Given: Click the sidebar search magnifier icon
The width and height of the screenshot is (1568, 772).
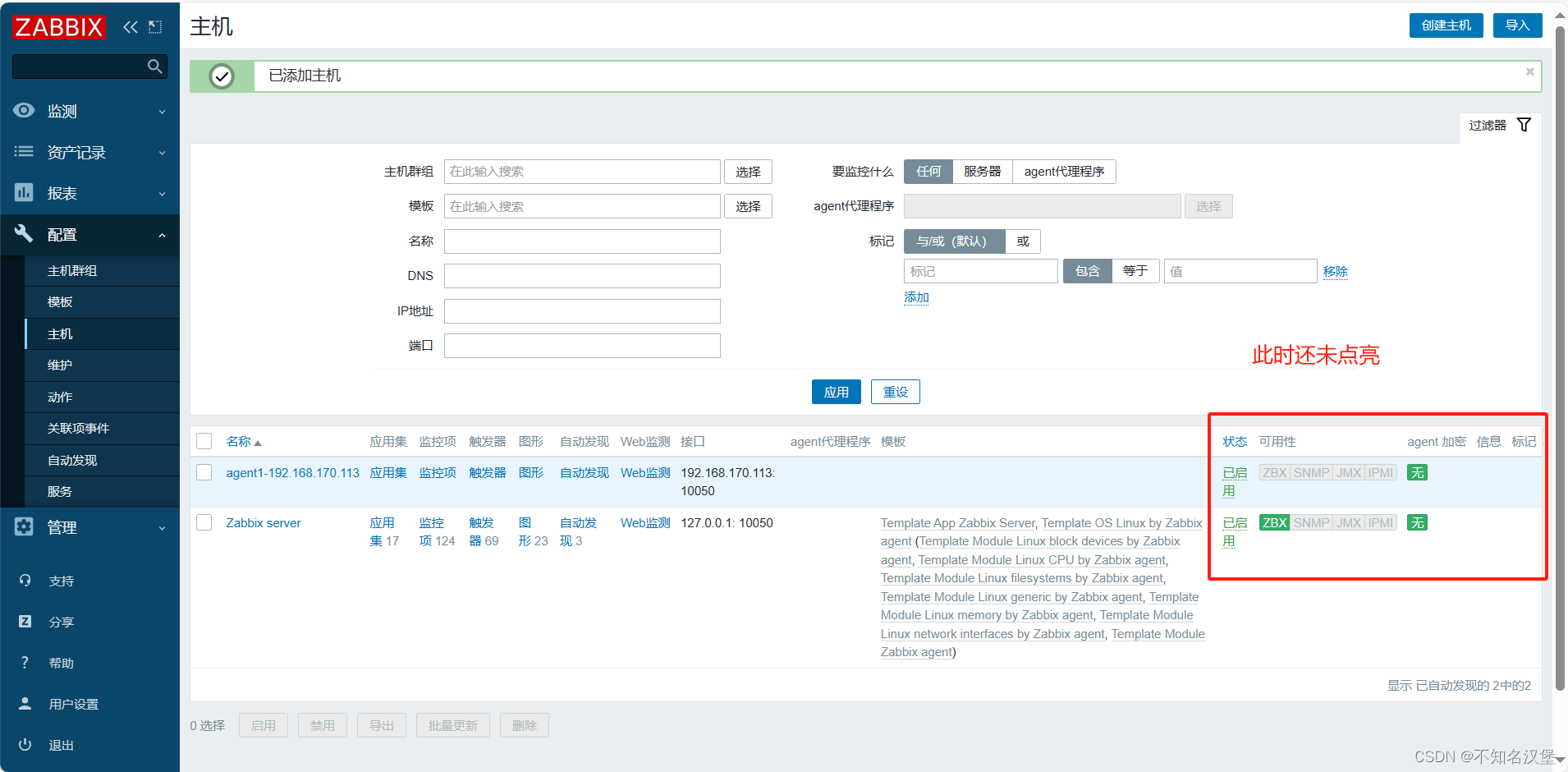Looking at the screenshot, I should [154, 67].
